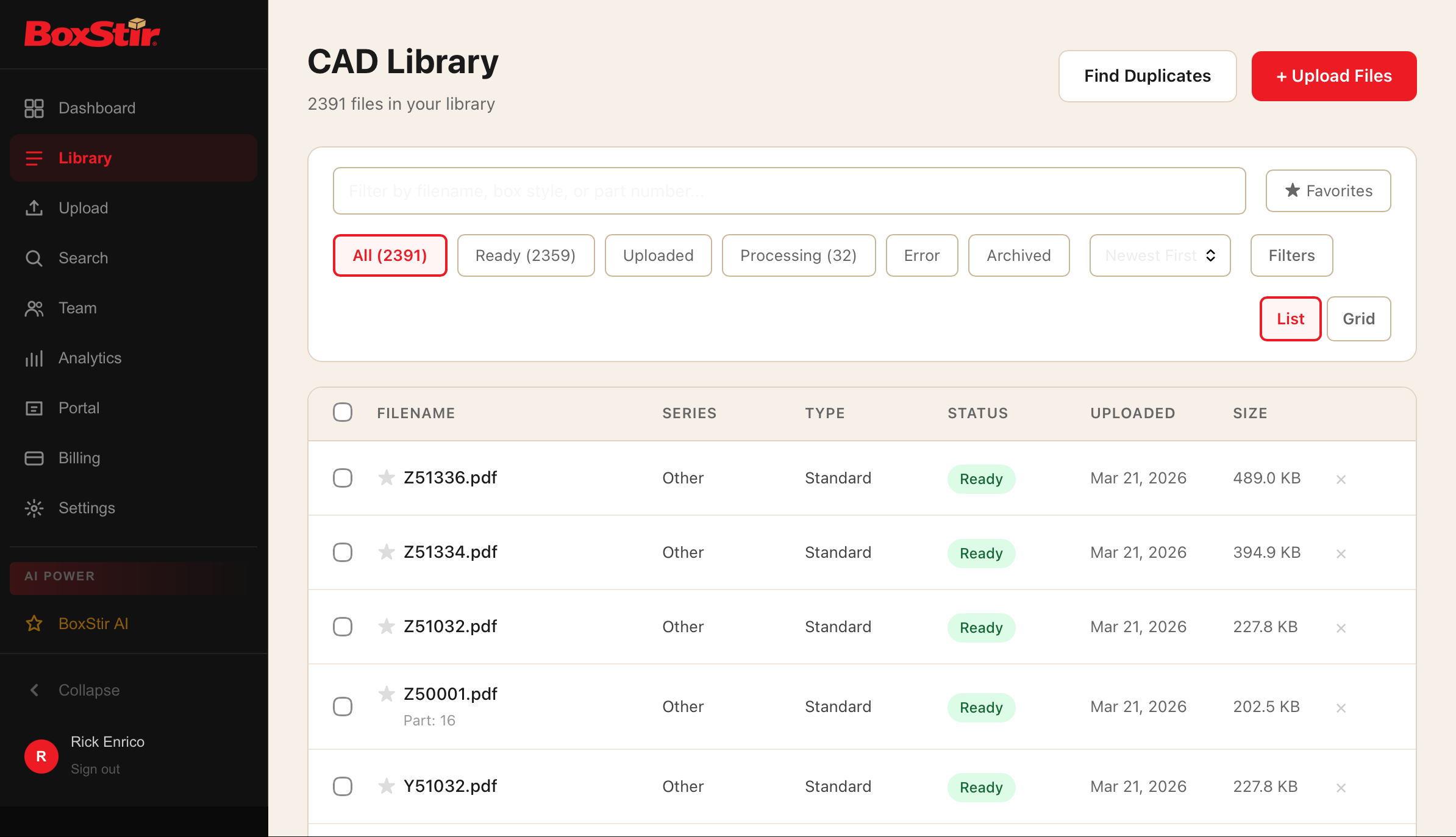Viewport: 1456px width, 837px height.
Task: Open Billing settings
Action: [x=79, y=458]
